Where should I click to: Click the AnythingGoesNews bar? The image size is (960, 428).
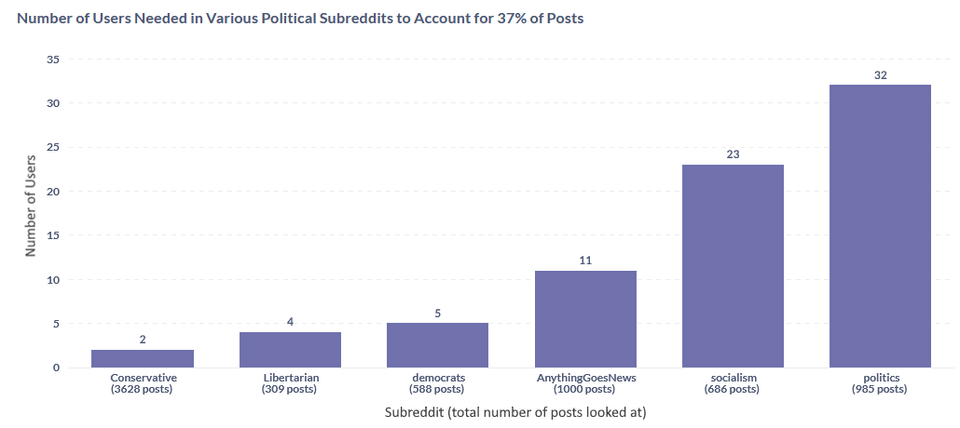coord(585,319)
